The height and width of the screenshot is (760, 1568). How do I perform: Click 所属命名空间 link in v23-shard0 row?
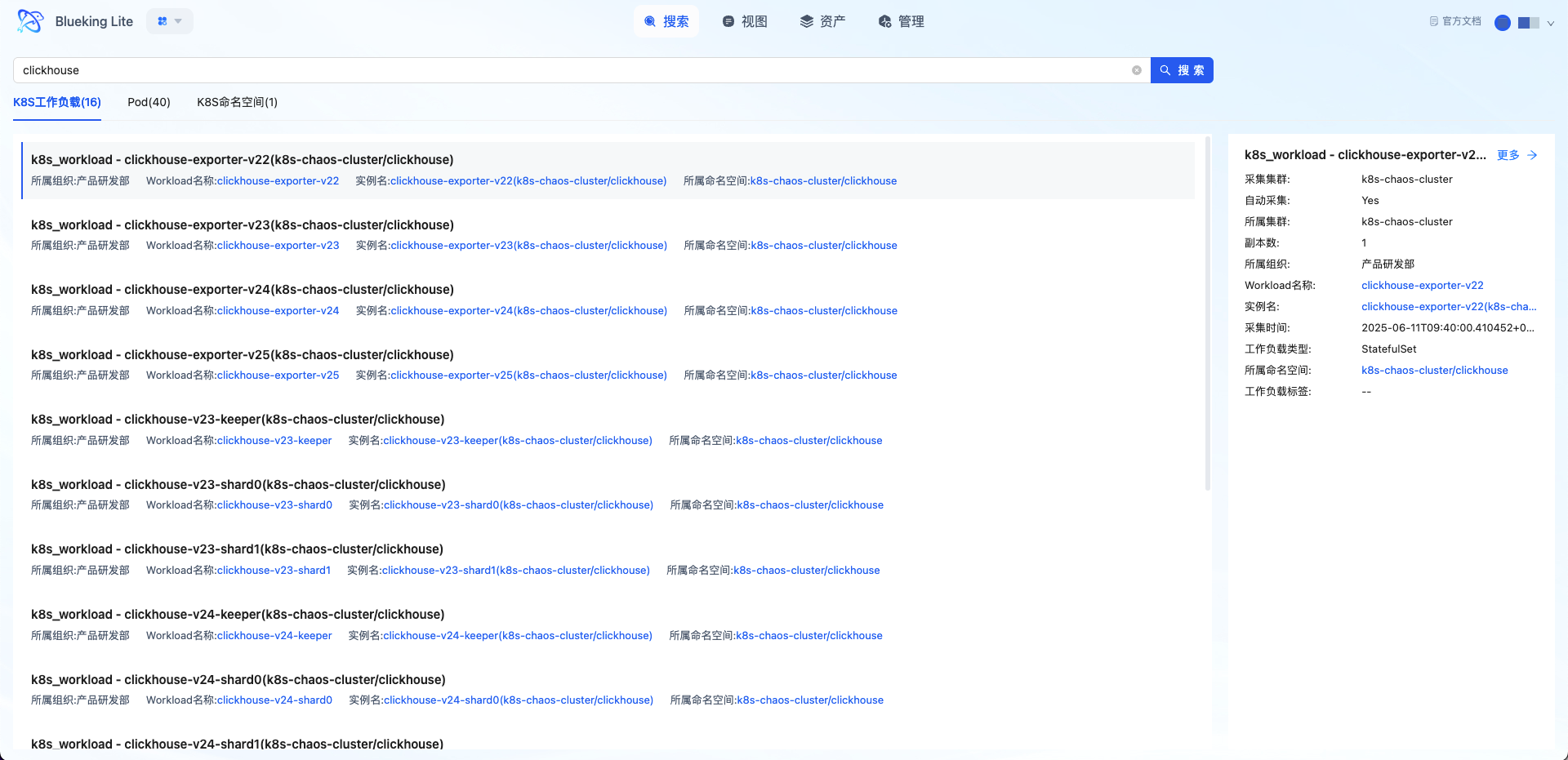810,505
